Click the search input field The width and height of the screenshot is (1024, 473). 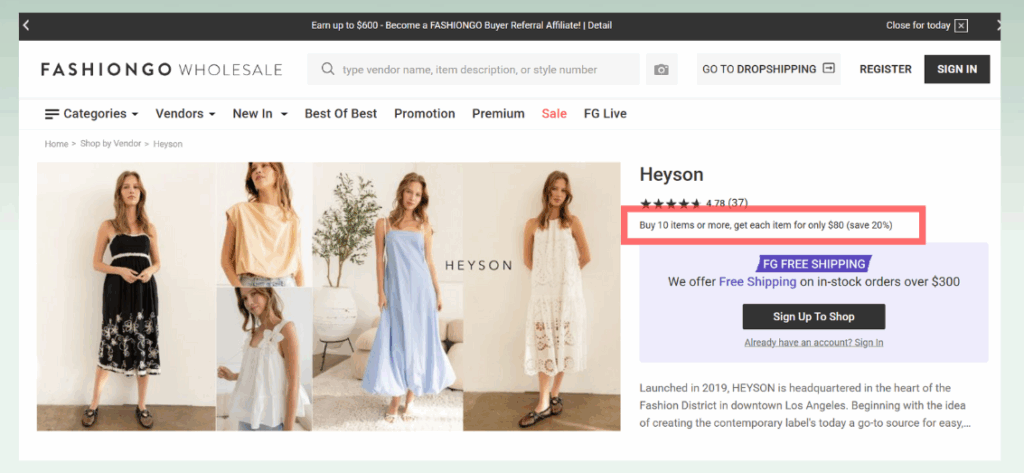pos(473,69)
